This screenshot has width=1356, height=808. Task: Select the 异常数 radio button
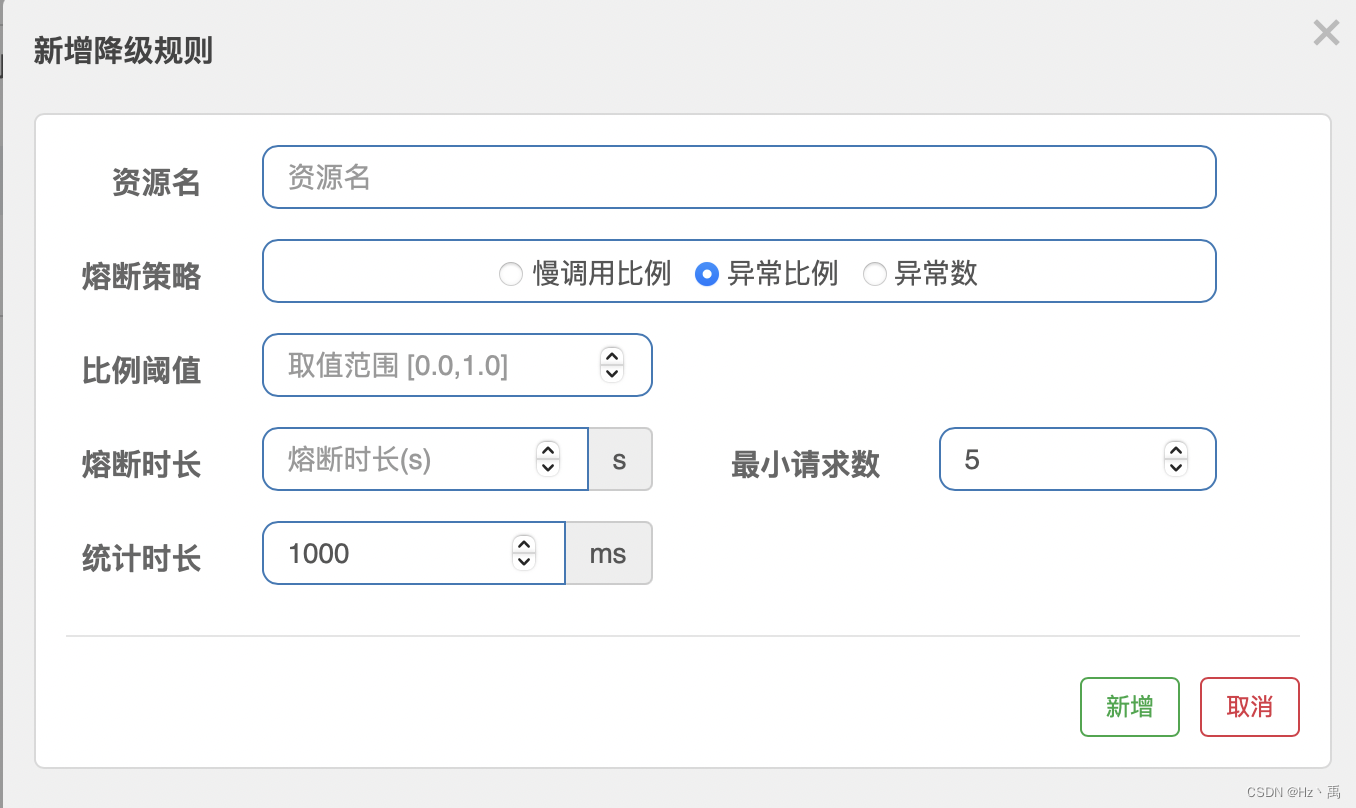pyautogui.click(x=875, y=274)
